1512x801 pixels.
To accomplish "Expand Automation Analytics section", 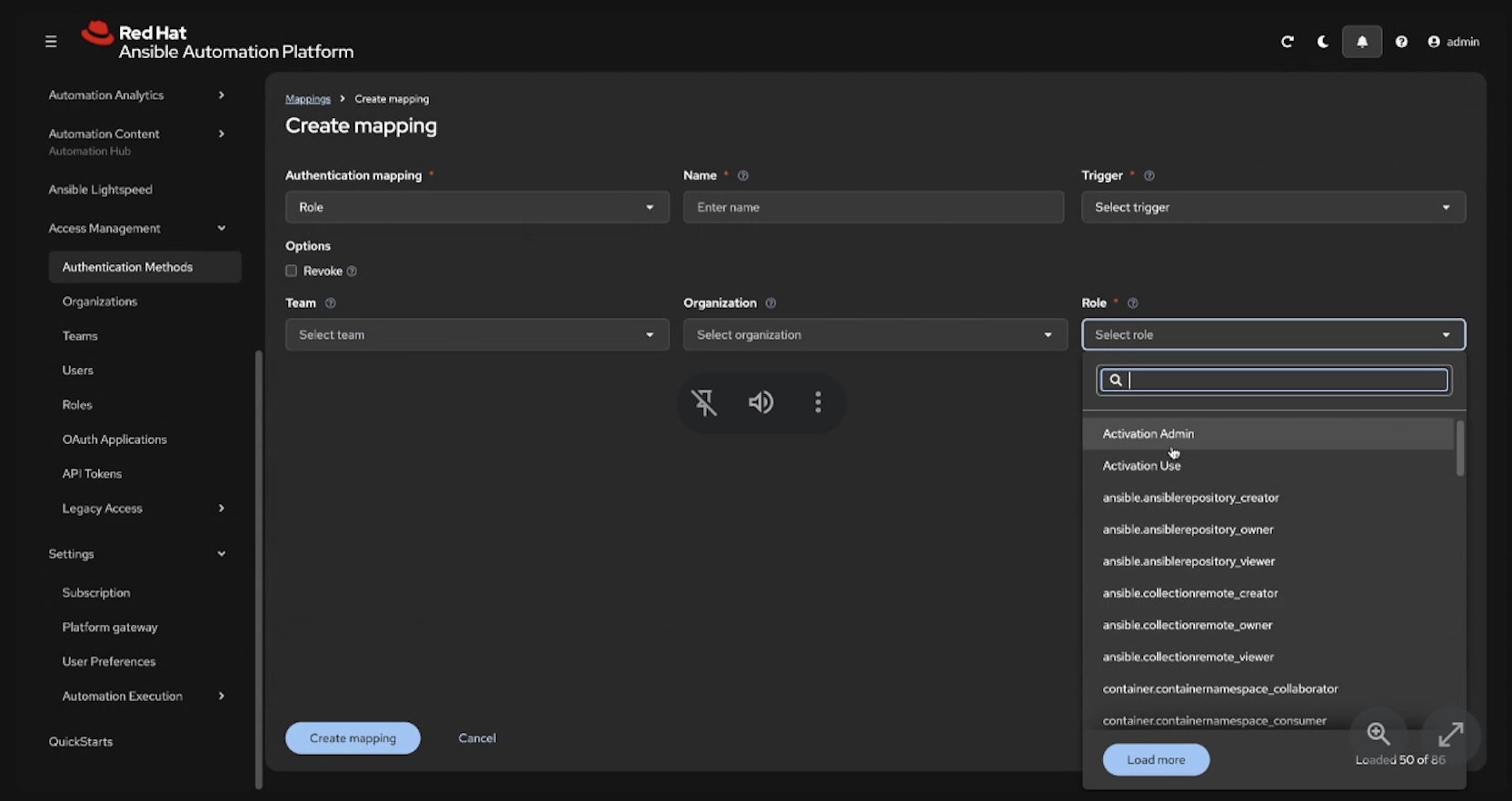I will tap(136, 95).
